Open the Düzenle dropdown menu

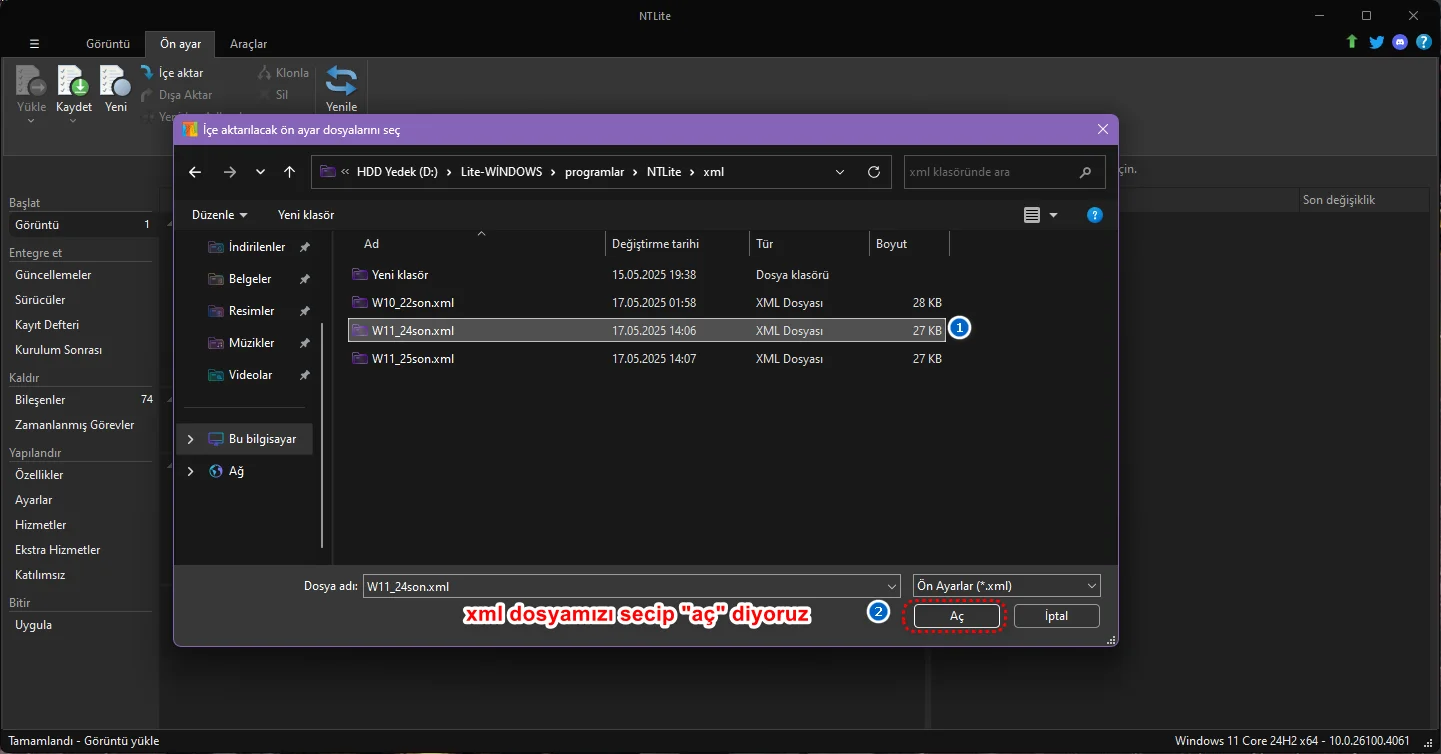click(220, 215)
